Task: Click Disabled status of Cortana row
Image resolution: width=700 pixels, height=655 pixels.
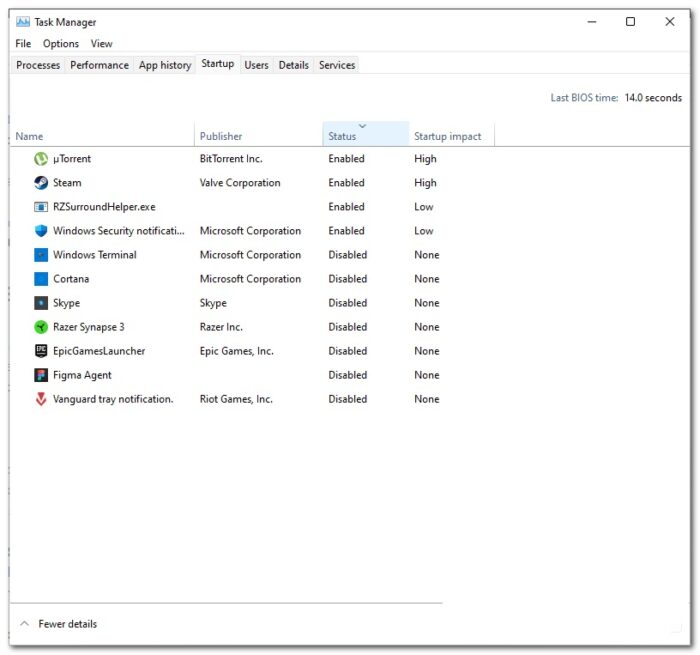Action: [x=347, y=279]
